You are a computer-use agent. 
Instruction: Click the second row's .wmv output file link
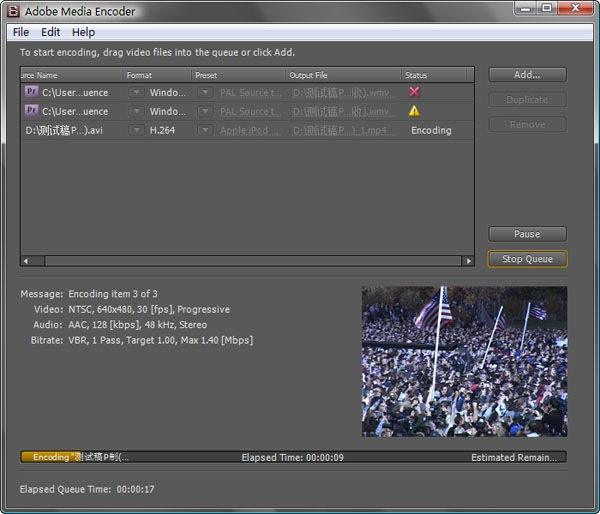pyautogui.click(x=342, y=112)
